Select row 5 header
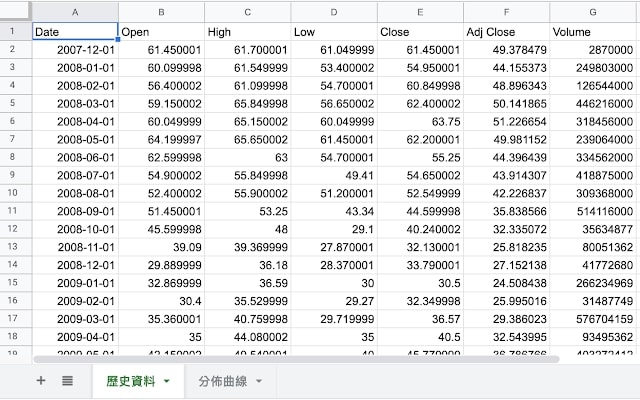Viewport: 640px width, 400px height. pyautogui.click(x=16, y=103)
